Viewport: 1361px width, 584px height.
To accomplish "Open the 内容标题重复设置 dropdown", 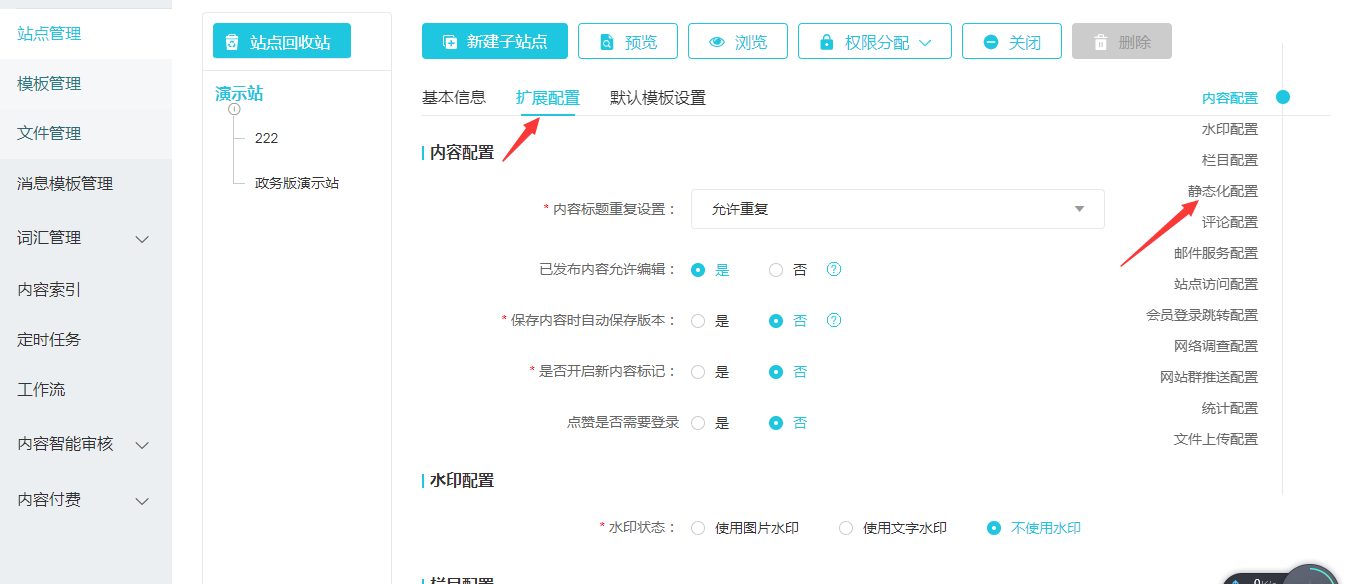I will click(897, 209).
